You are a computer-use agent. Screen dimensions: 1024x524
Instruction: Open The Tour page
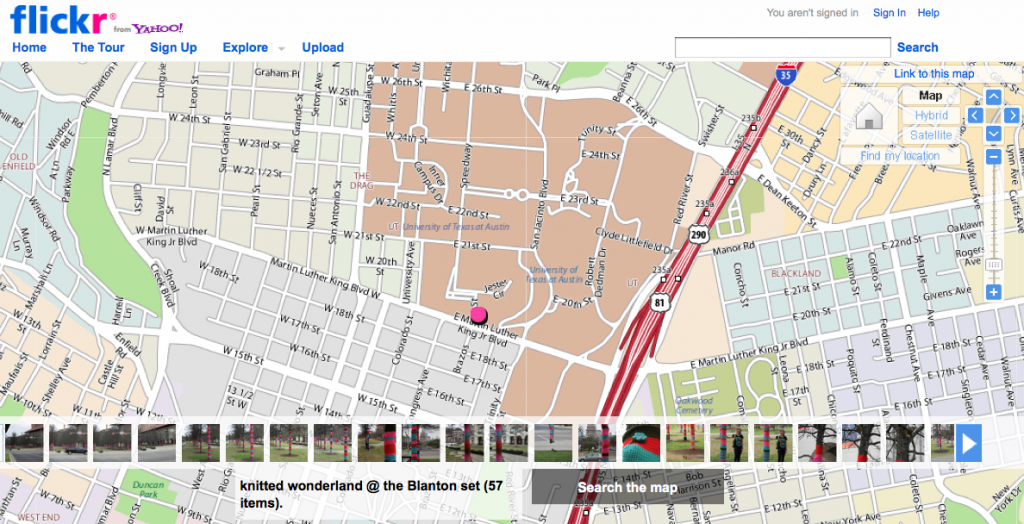pos(98,47)
